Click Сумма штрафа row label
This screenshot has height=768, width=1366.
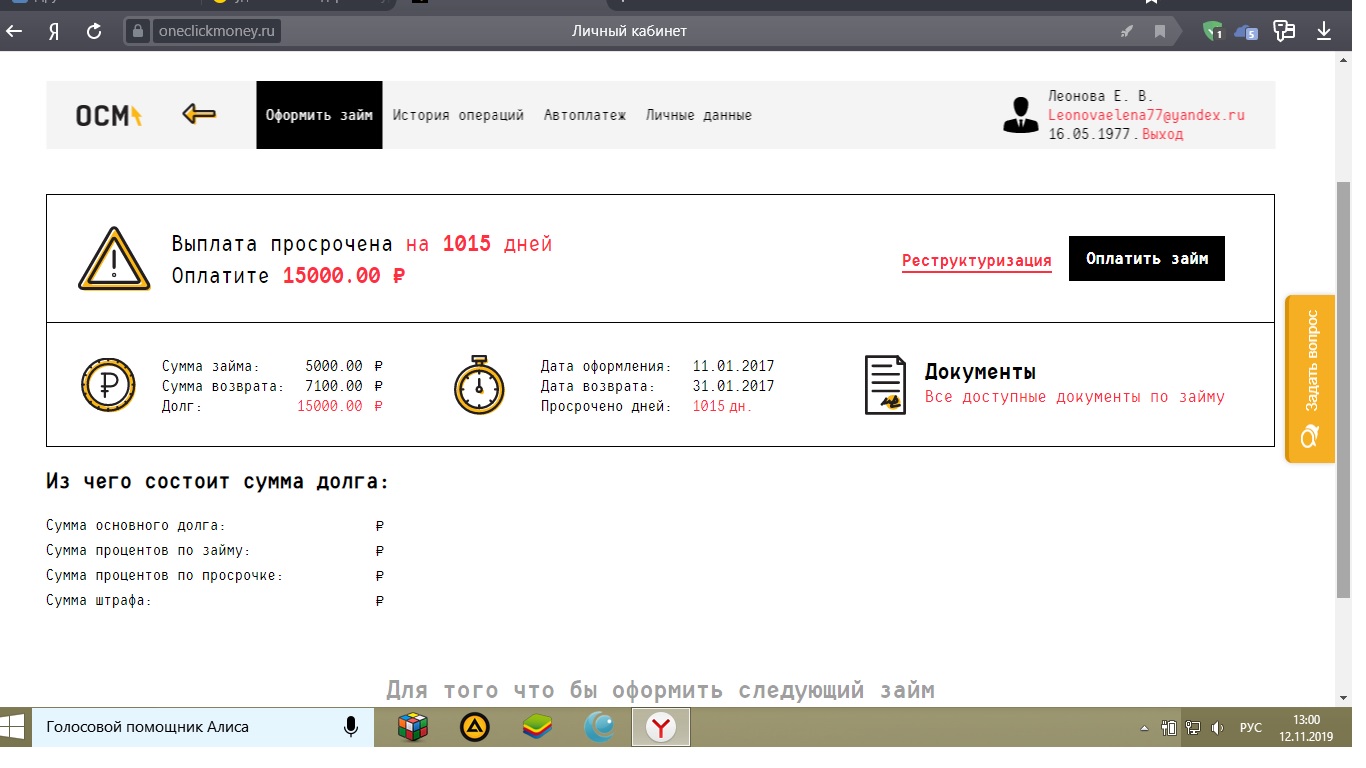pos(99,601)
